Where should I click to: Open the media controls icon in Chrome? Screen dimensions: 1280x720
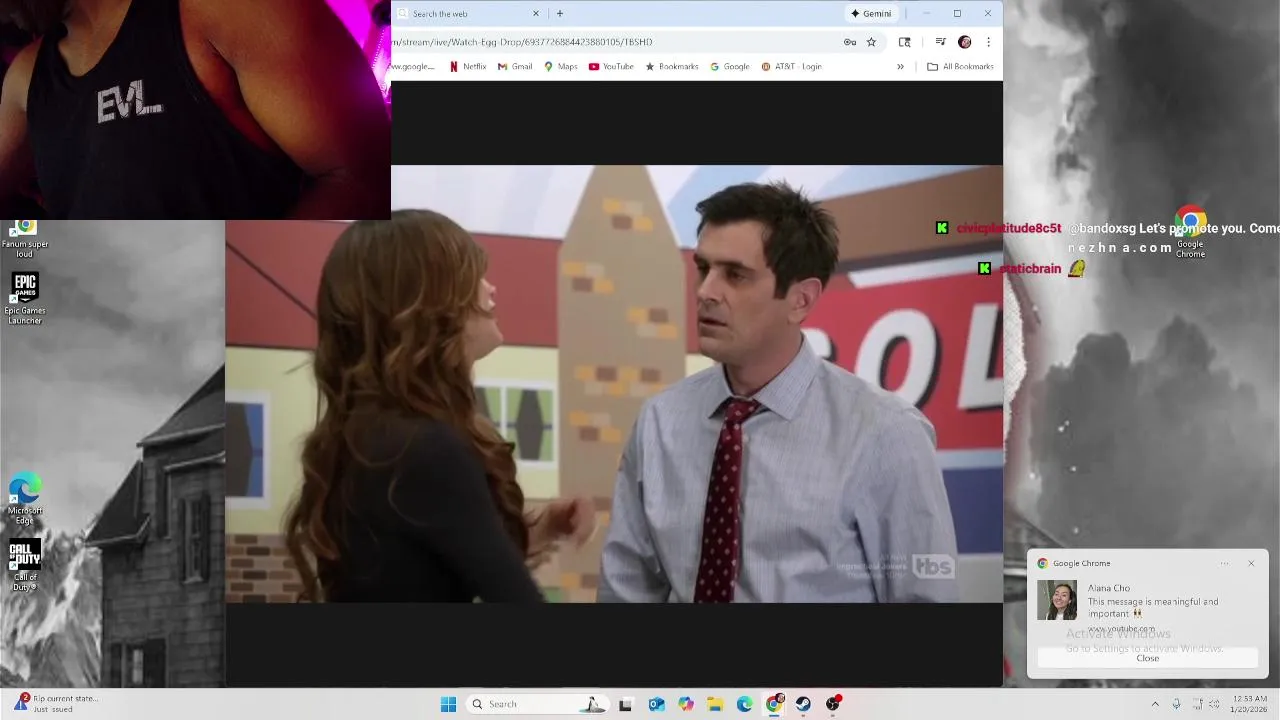coord(940,42)
